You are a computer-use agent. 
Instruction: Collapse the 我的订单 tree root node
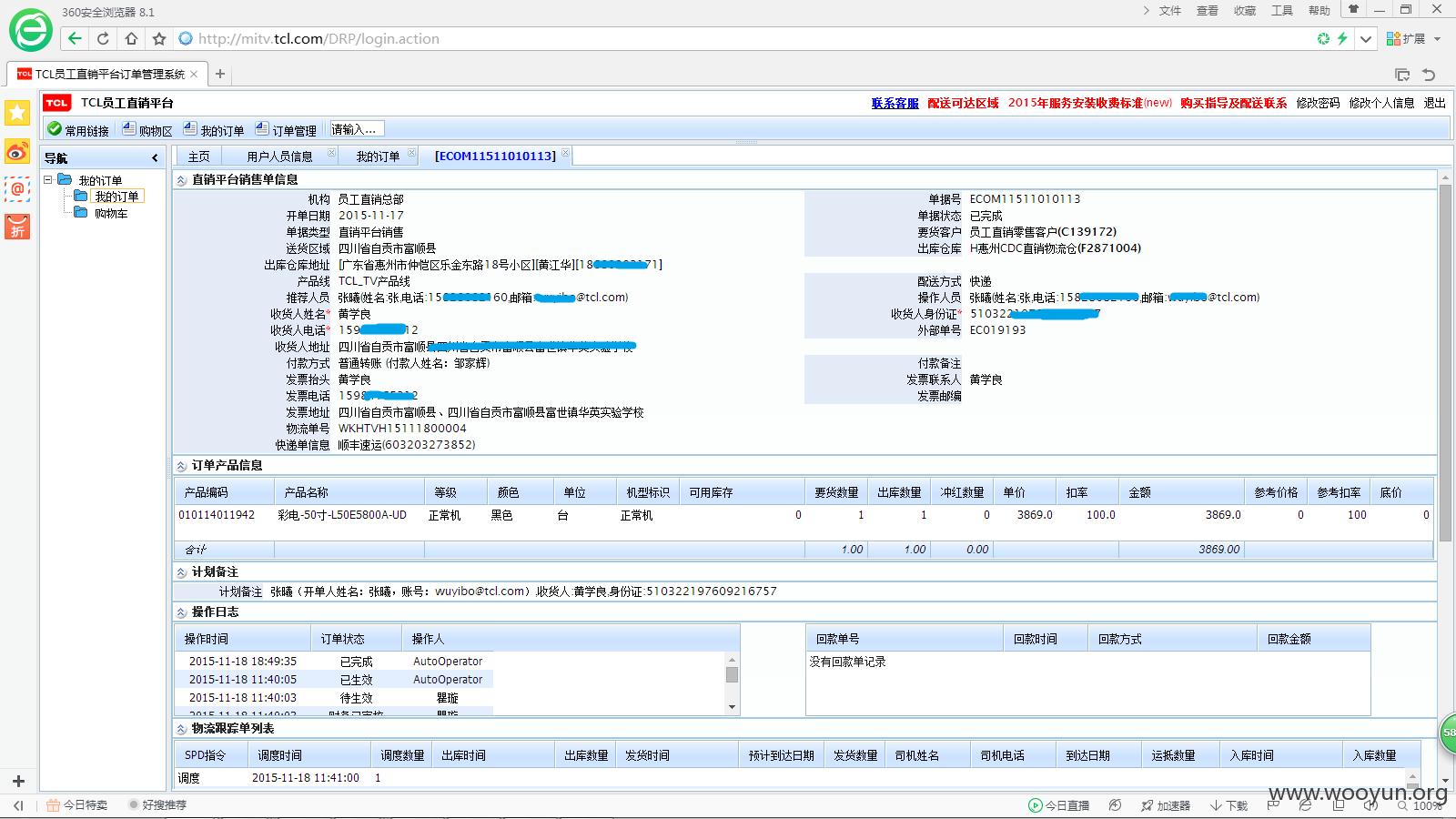point(48,179)
